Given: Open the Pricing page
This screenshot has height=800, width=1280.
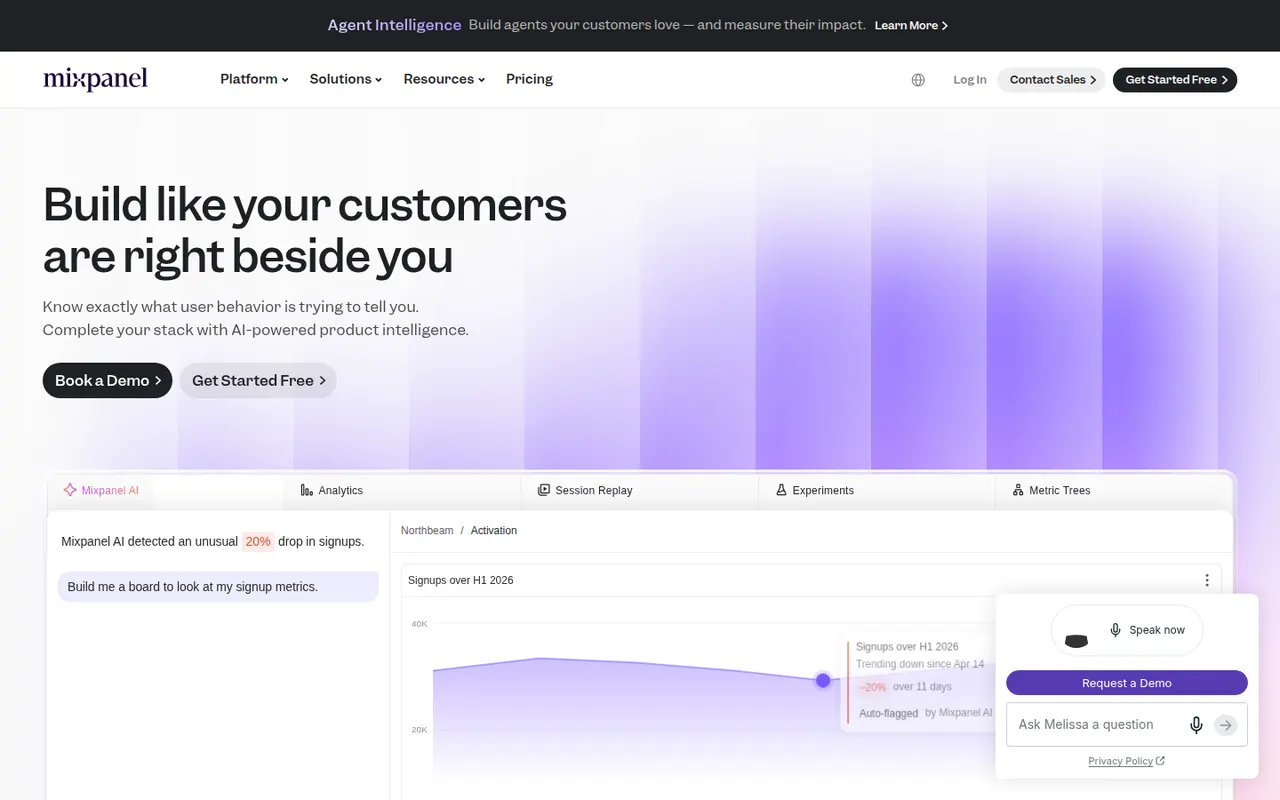Looking at the screenshot, I should 529,79.
